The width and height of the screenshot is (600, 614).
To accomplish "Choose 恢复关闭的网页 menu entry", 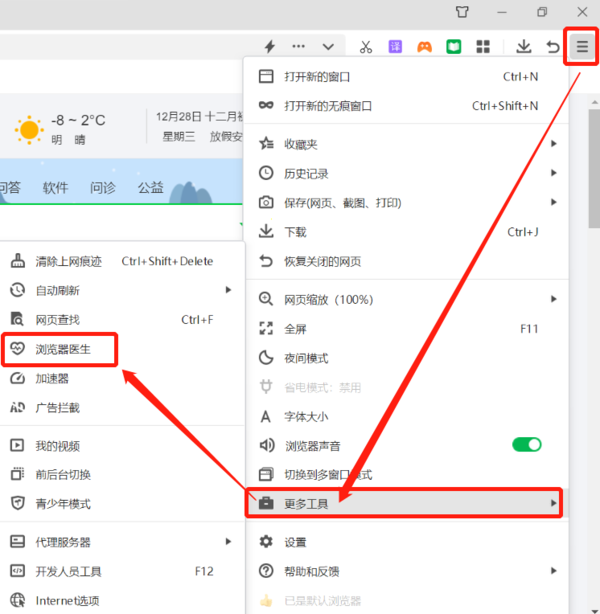I will pyautogui.click(x=406, y=261).
